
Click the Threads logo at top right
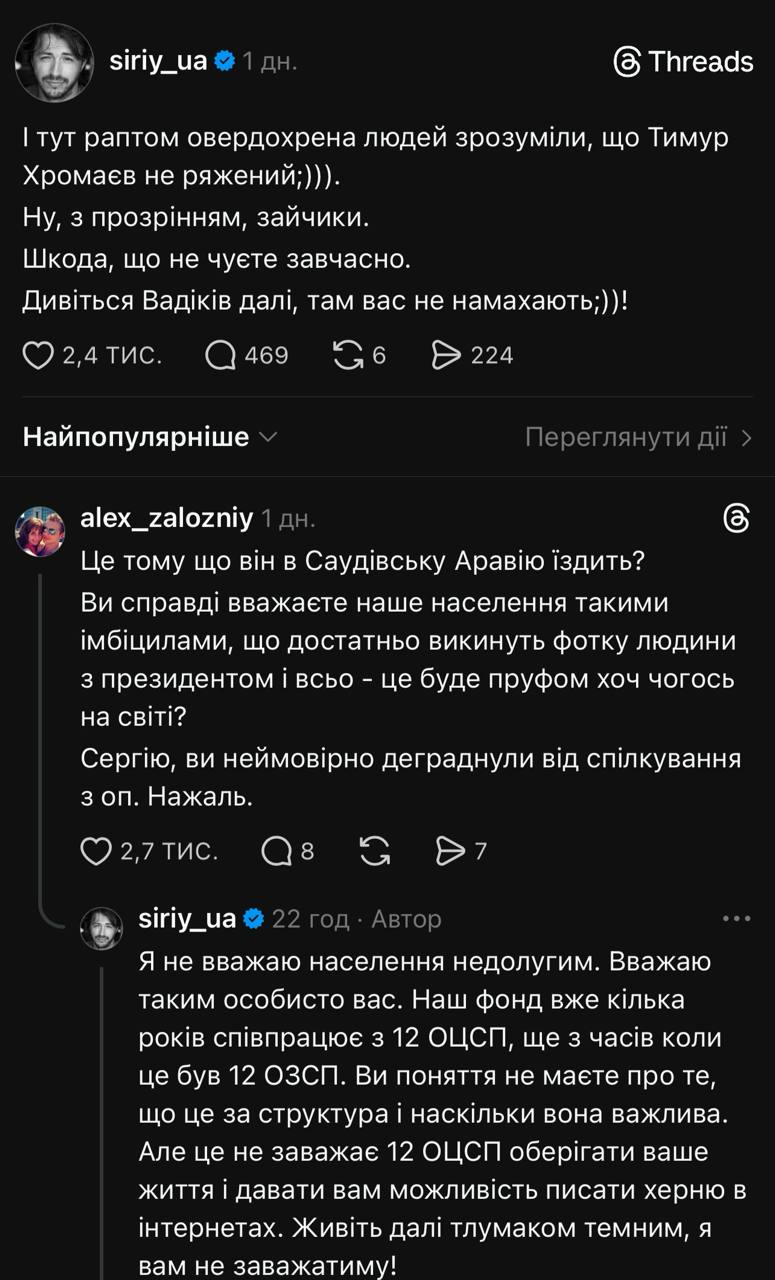[x=683, y=62]
